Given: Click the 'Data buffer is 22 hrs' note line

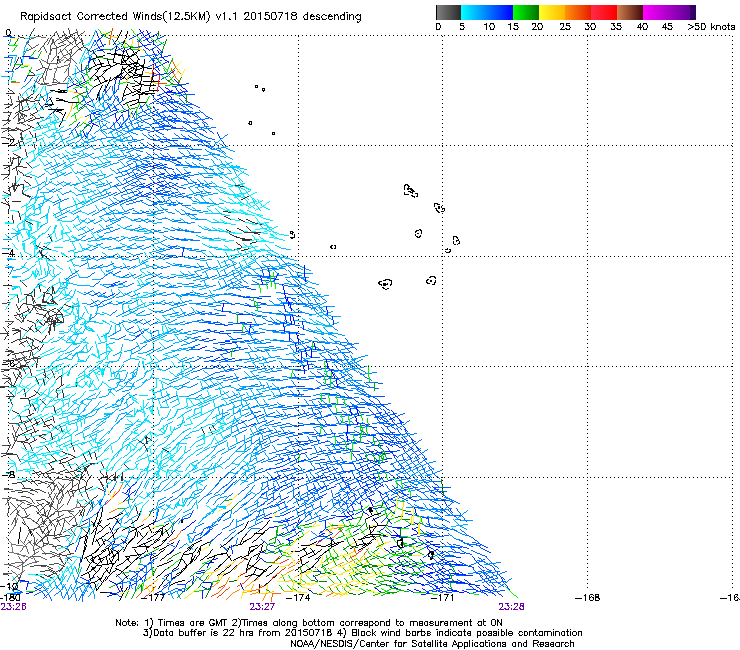Looking at the screenshot, I should pos(362,633).
